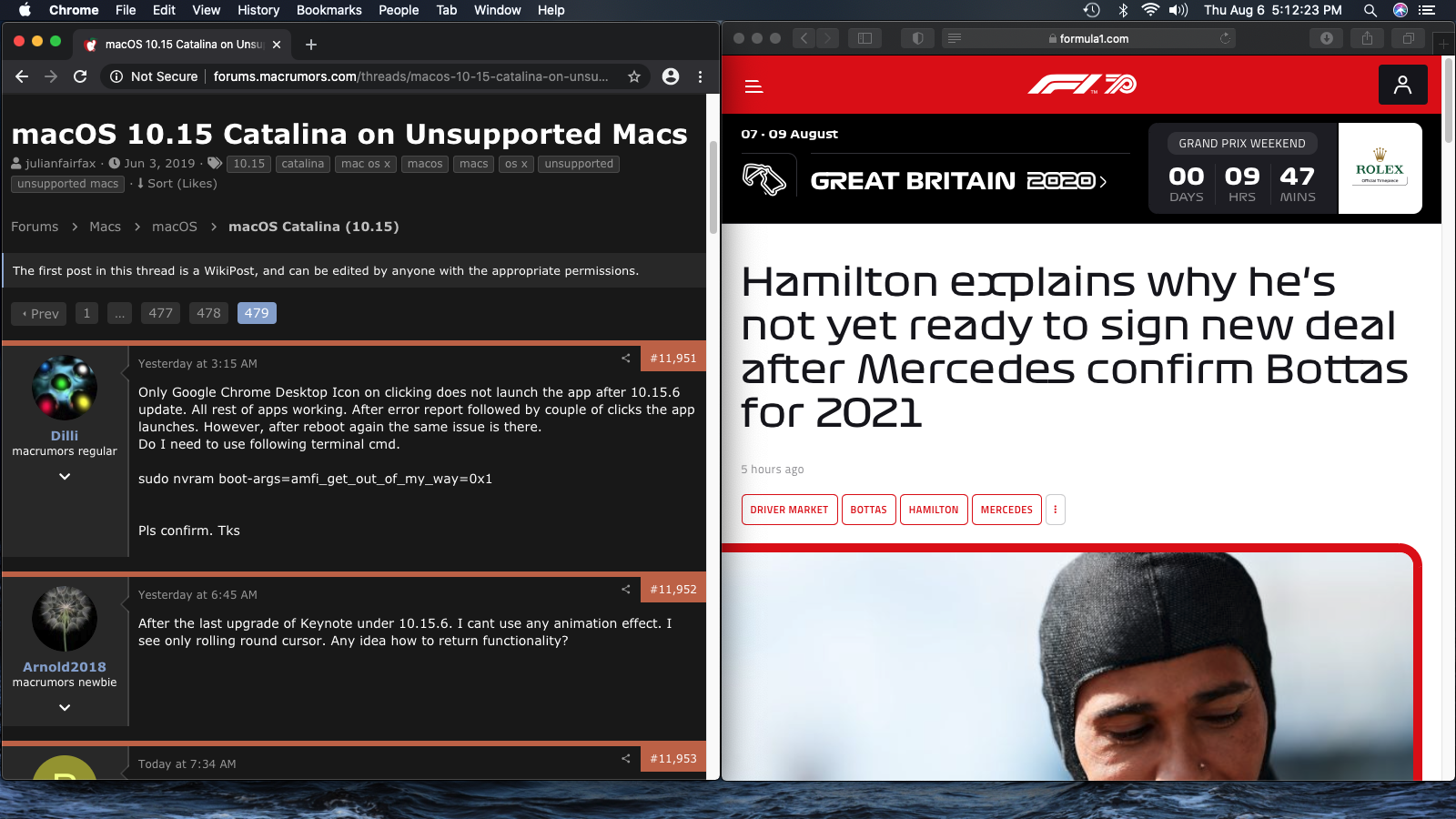Viewport: 1456px width, 819px height.
Task: Open the catalina tag
Action: pos(303,164)
